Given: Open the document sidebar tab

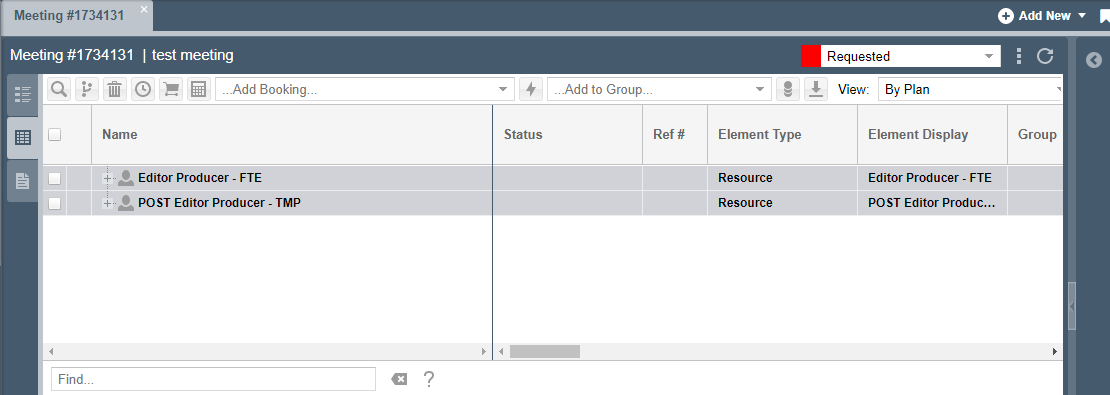Looking at the screenshot, I should (x=23, y=181).
